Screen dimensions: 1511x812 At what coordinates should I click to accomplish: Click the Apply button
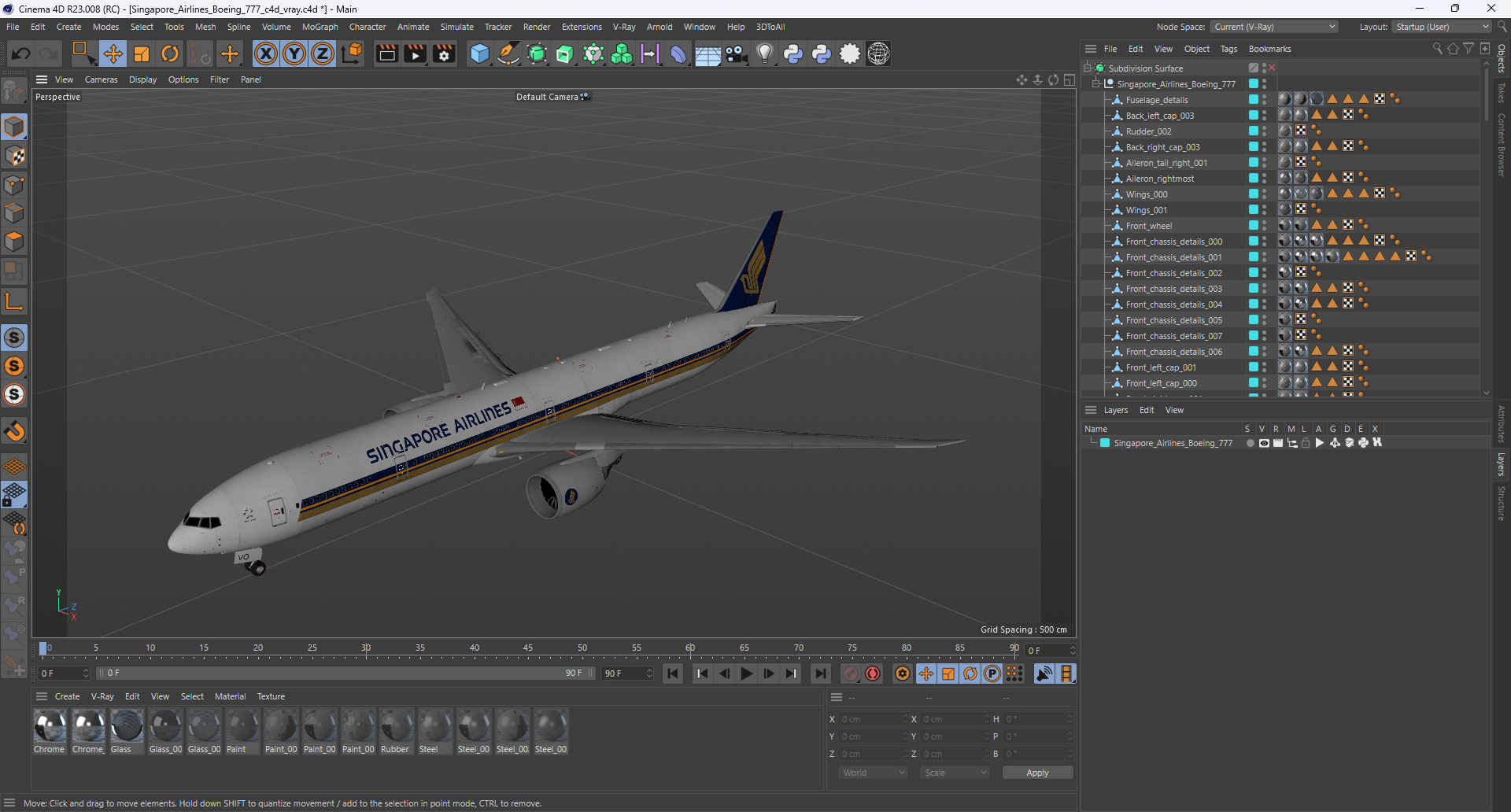(x=1037, y=773)
